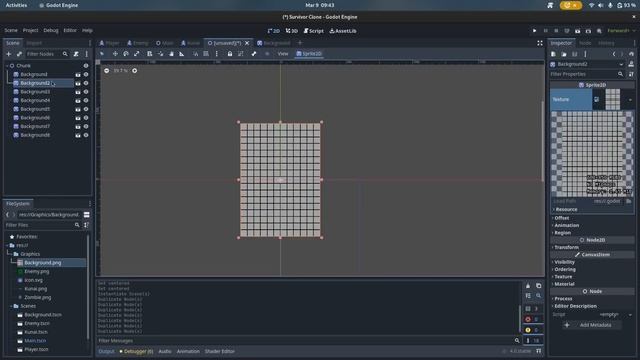
Task: Open object history list in Inspector
Action: (x=631, y=54)
